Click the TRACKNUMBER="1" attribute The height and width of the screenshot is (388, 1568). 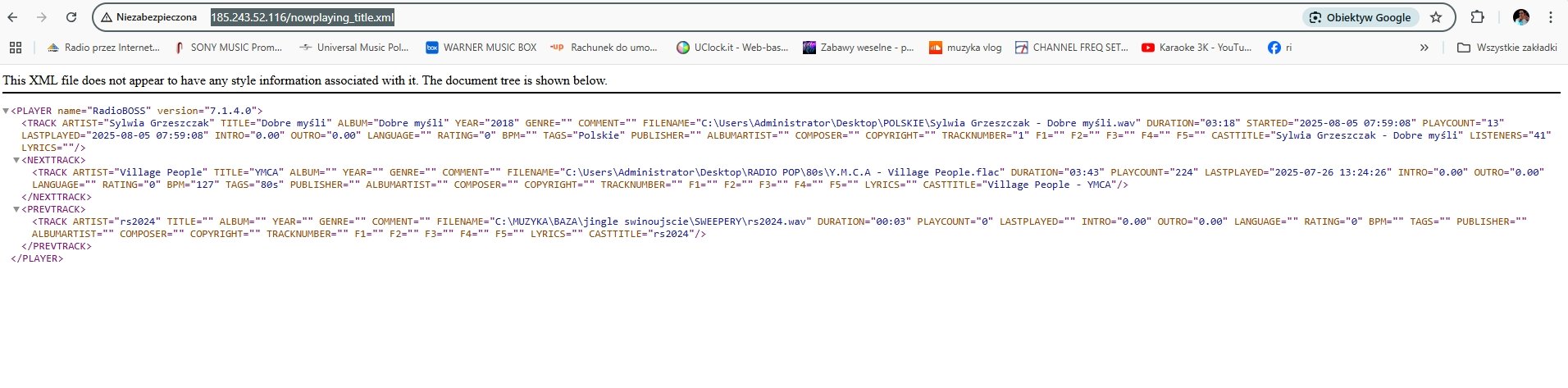985,135
